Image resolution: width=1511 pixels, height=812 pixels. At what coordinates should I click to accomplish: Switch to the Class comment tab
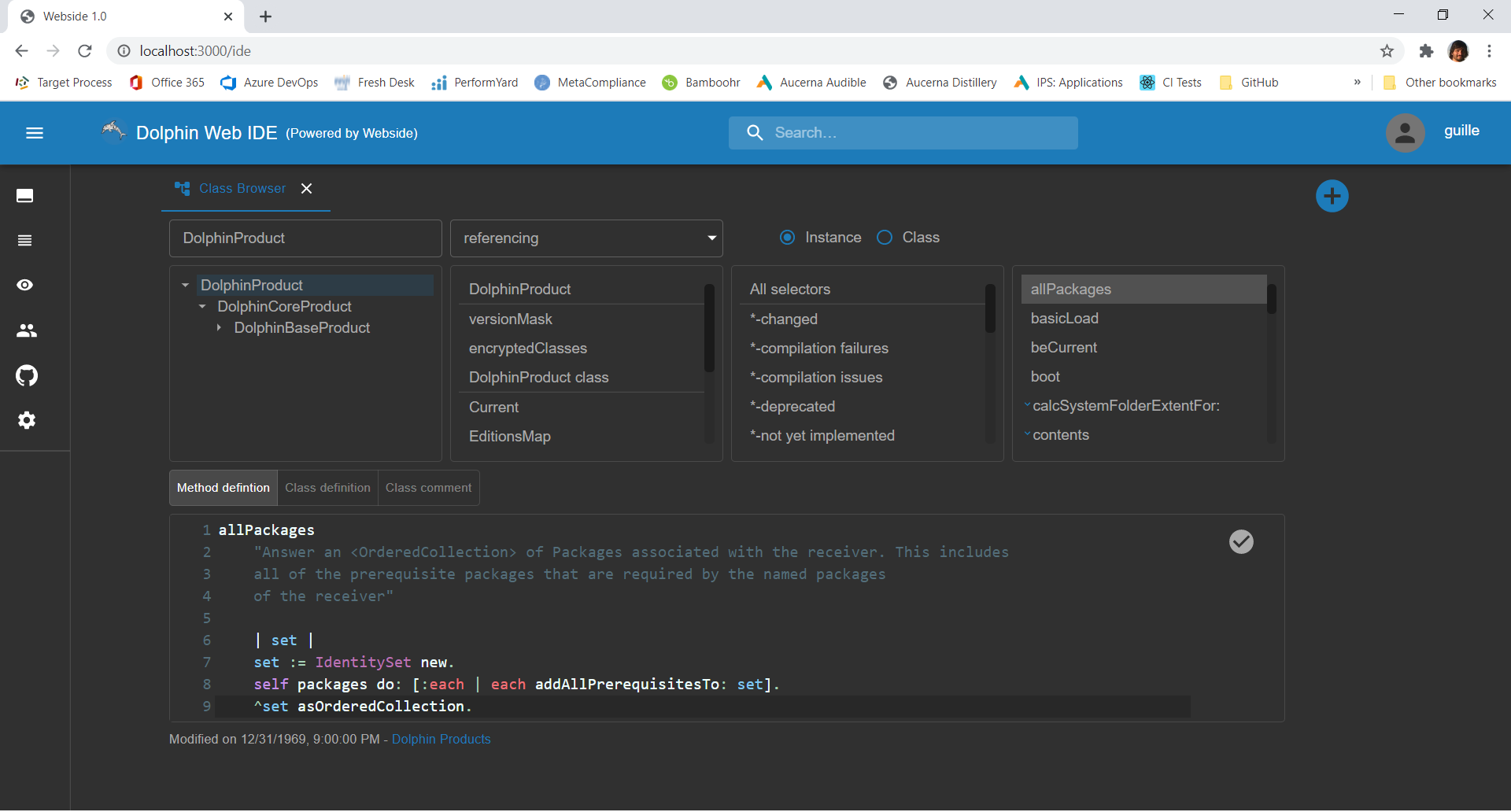tap(428, 487)
